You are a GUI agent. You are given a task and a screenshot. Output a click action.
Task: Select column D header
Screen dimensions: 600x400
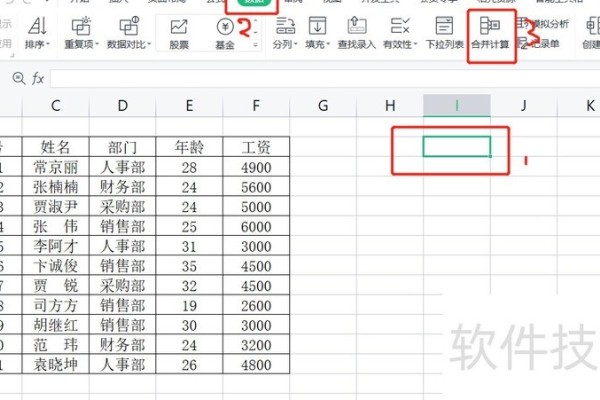click(122, 106)
